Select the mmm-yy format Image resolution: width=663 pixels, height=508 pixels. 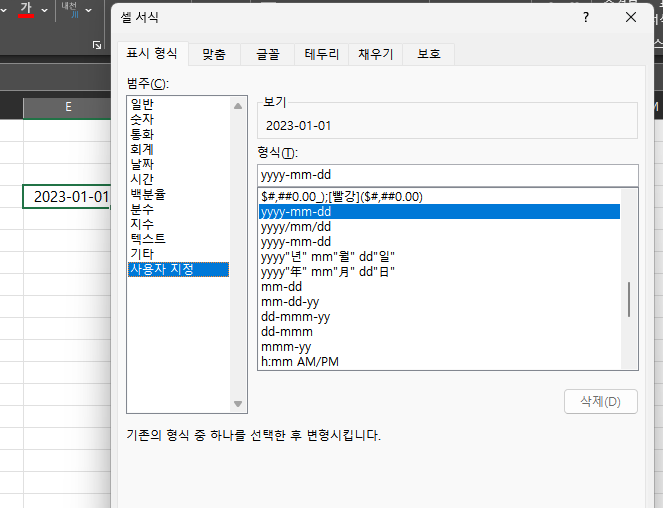(x=440, y=347)
